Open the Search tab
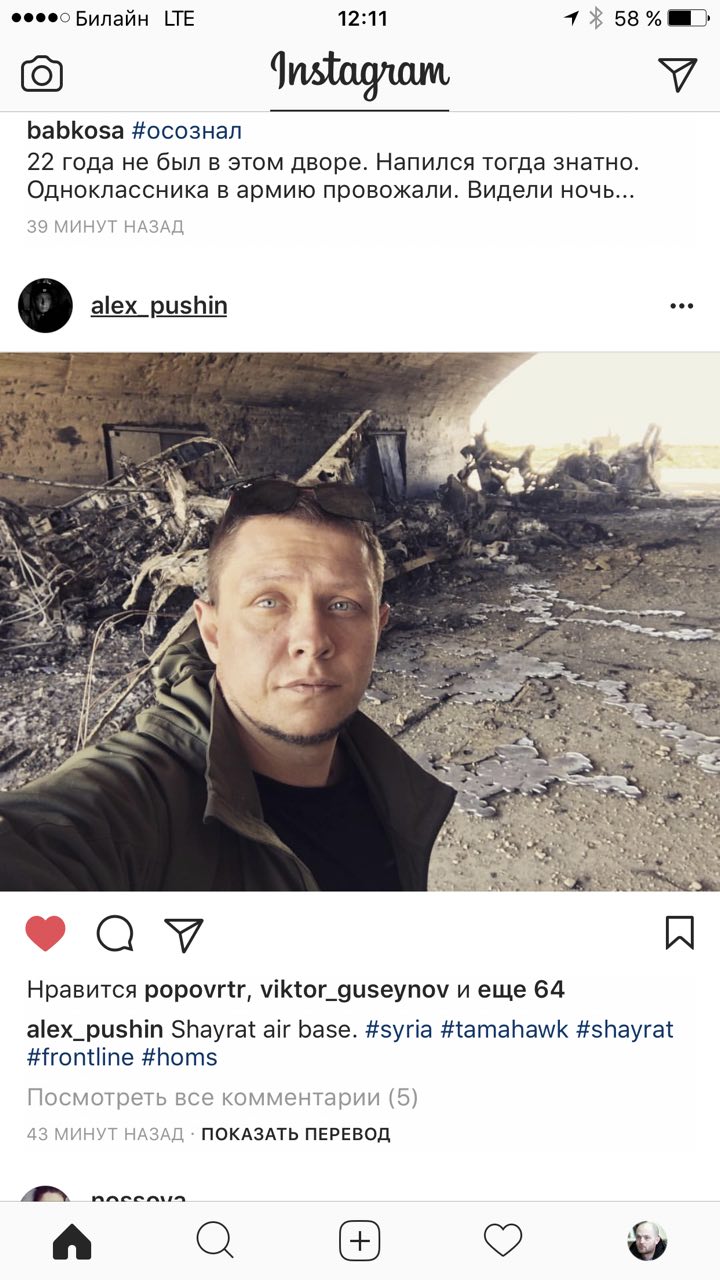 [x=215, y=1241]
